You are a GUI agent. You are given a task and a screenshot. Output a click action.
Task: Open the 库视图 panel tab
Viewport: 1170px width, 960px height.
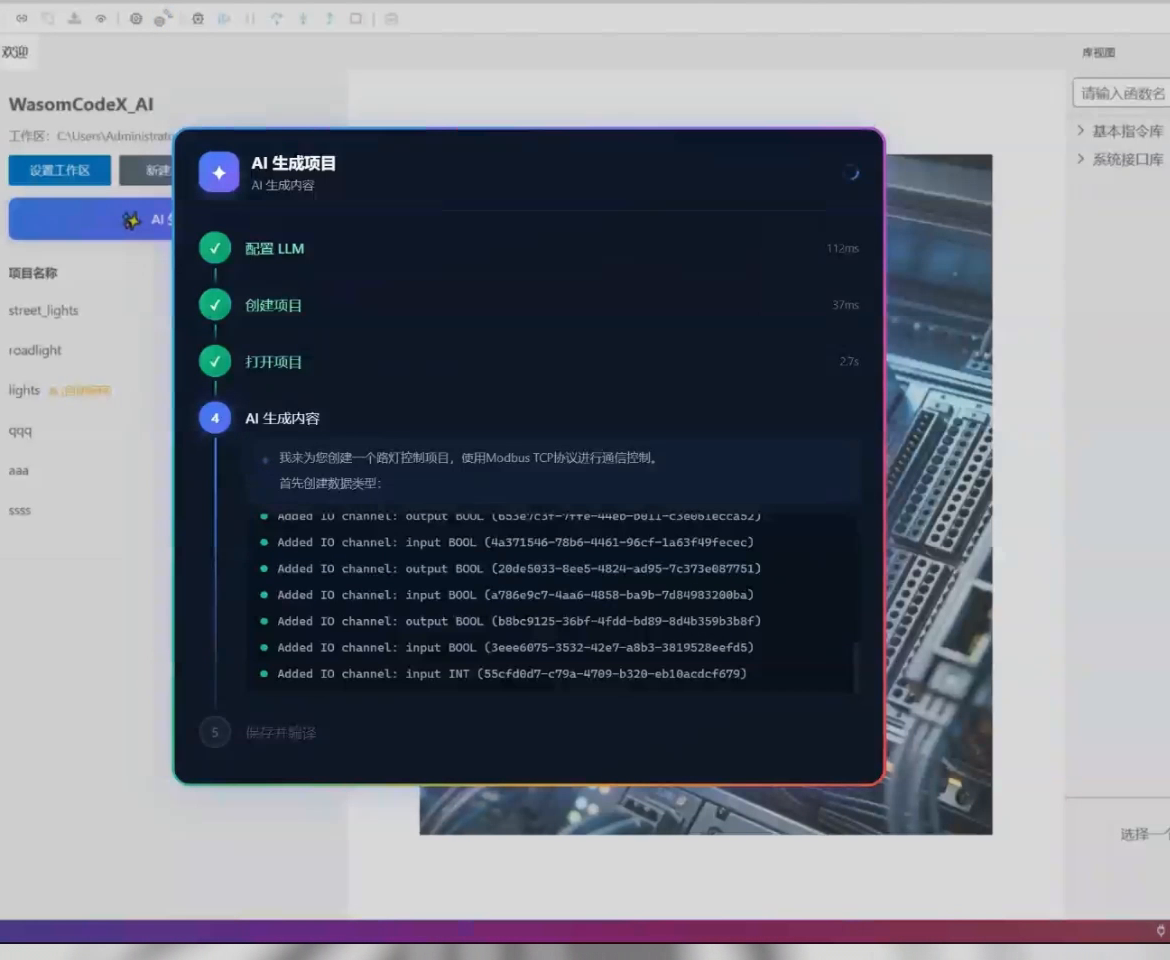click(1098, 52)
